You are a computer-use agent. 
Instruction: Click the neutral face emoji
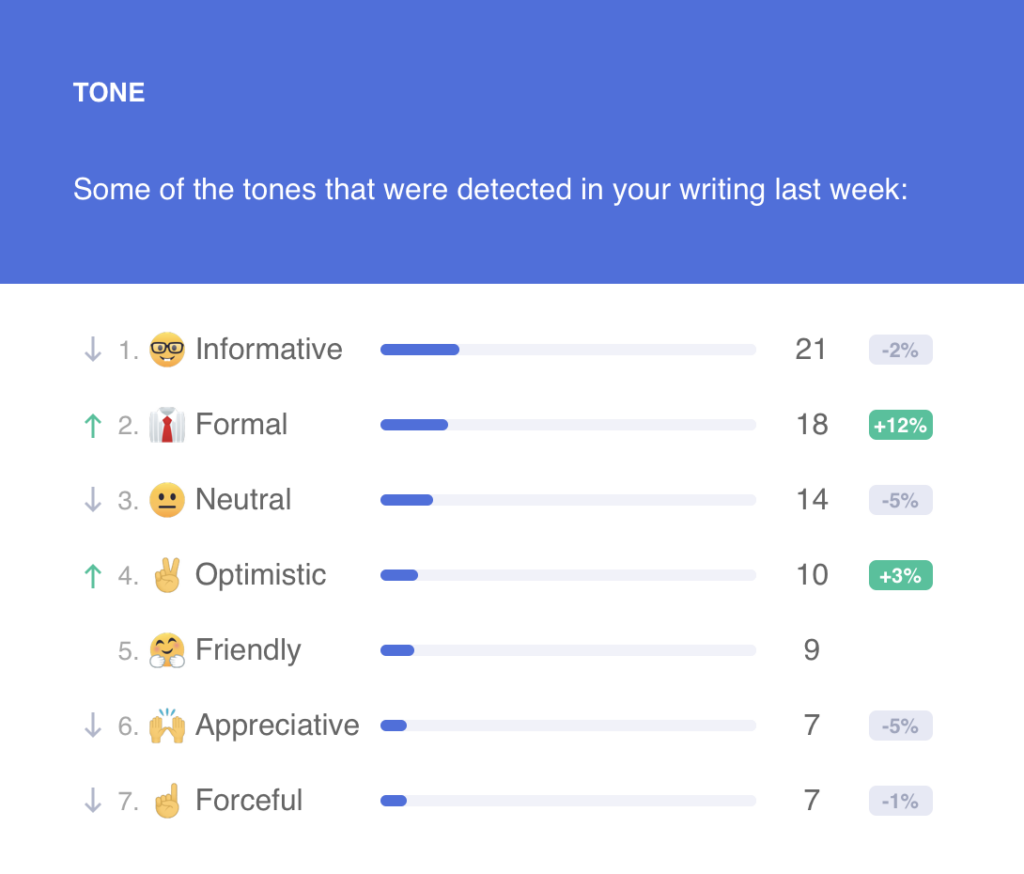[x=167, y=500]
